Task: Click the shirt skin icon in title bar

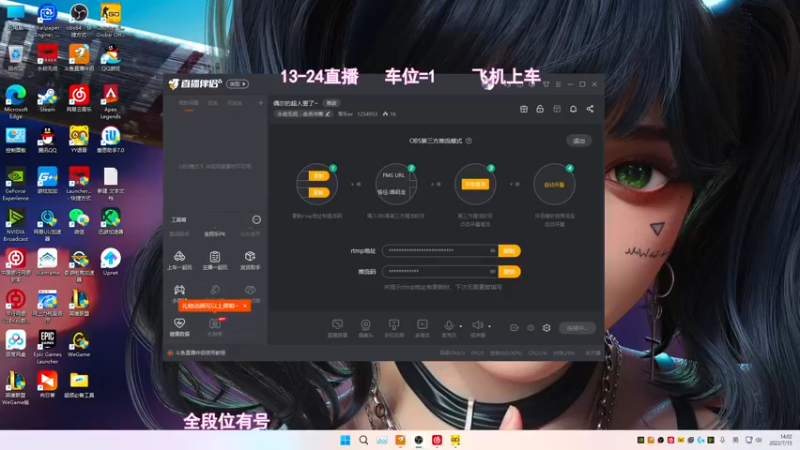Action: click(x=546, y=84)
